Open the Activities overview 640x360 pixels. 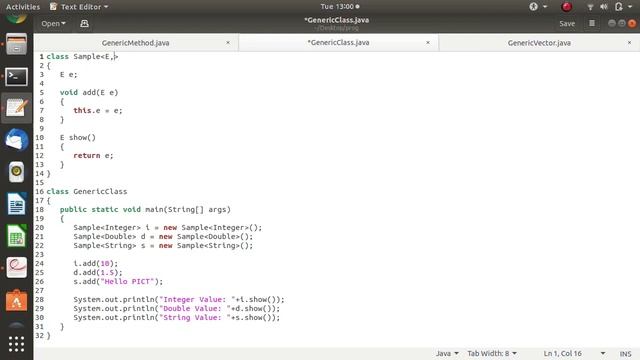pyautogui.click(x=23, y=7)
